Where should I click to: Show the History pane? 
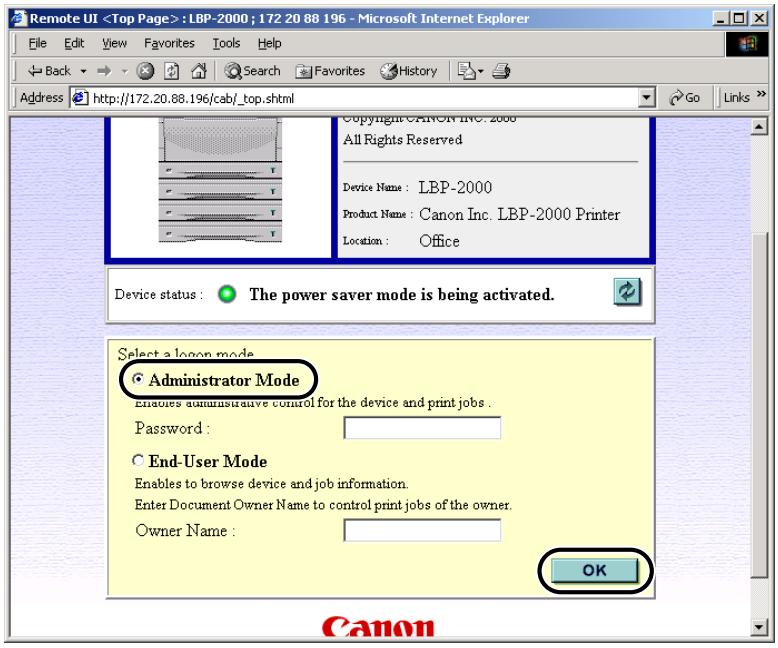(x=409, y=71)
